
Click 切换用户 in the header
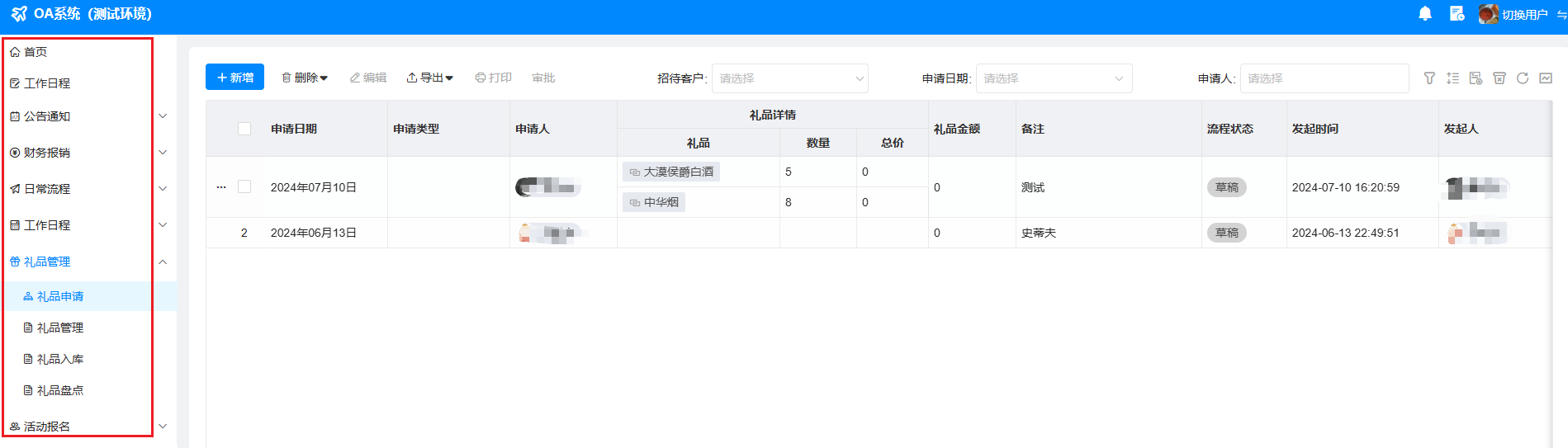tap(1523, 15)
